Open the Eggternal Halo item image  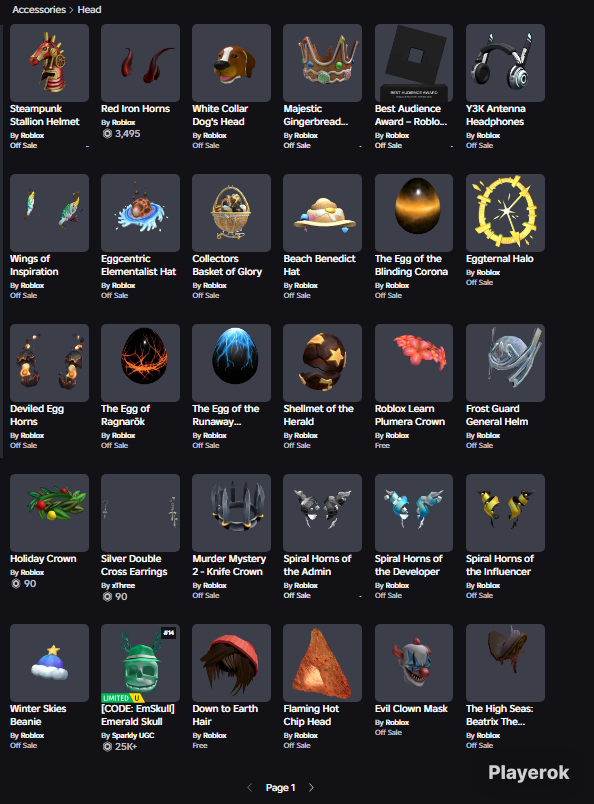[505, 213]
